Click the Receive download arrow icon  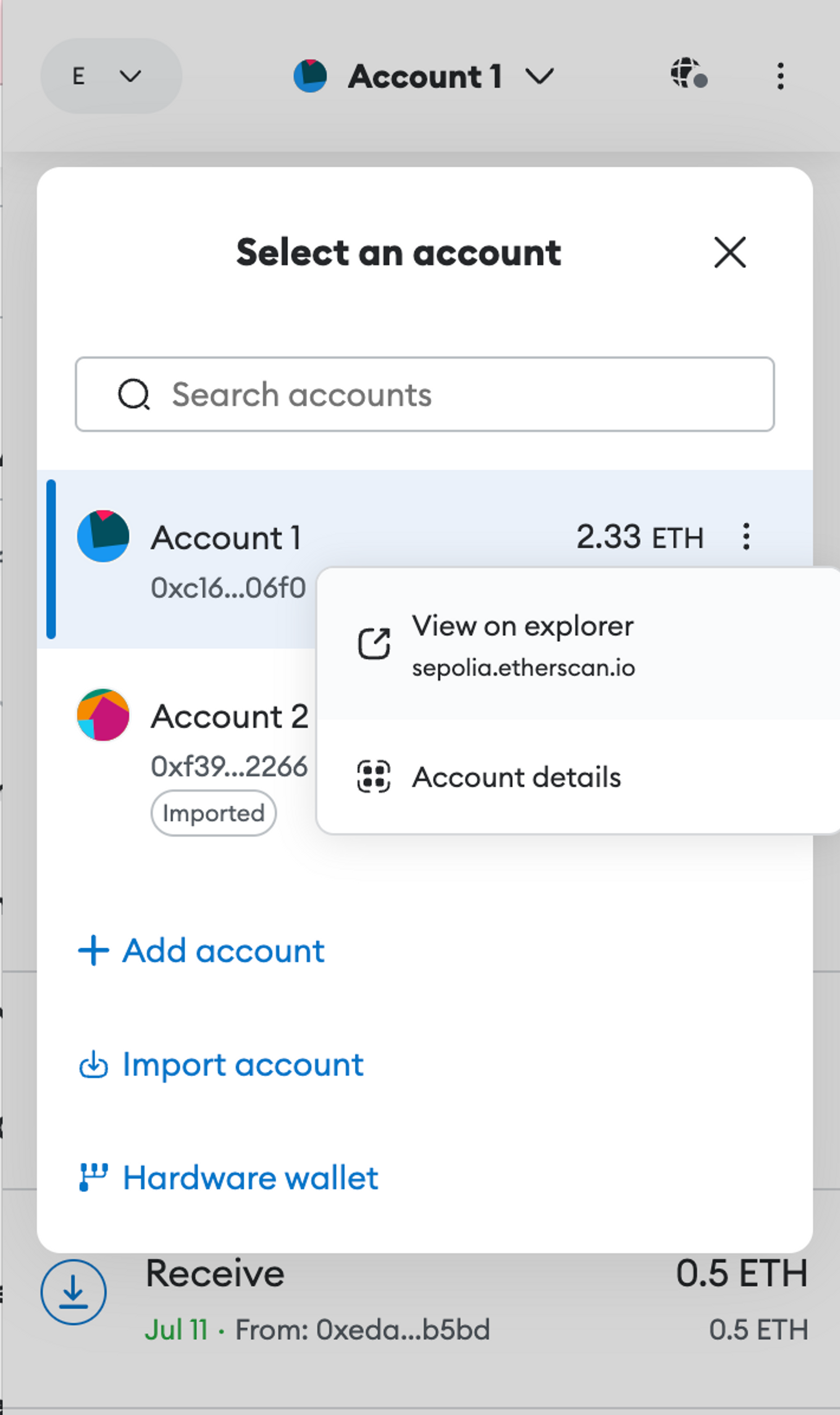coord(73,1292)
